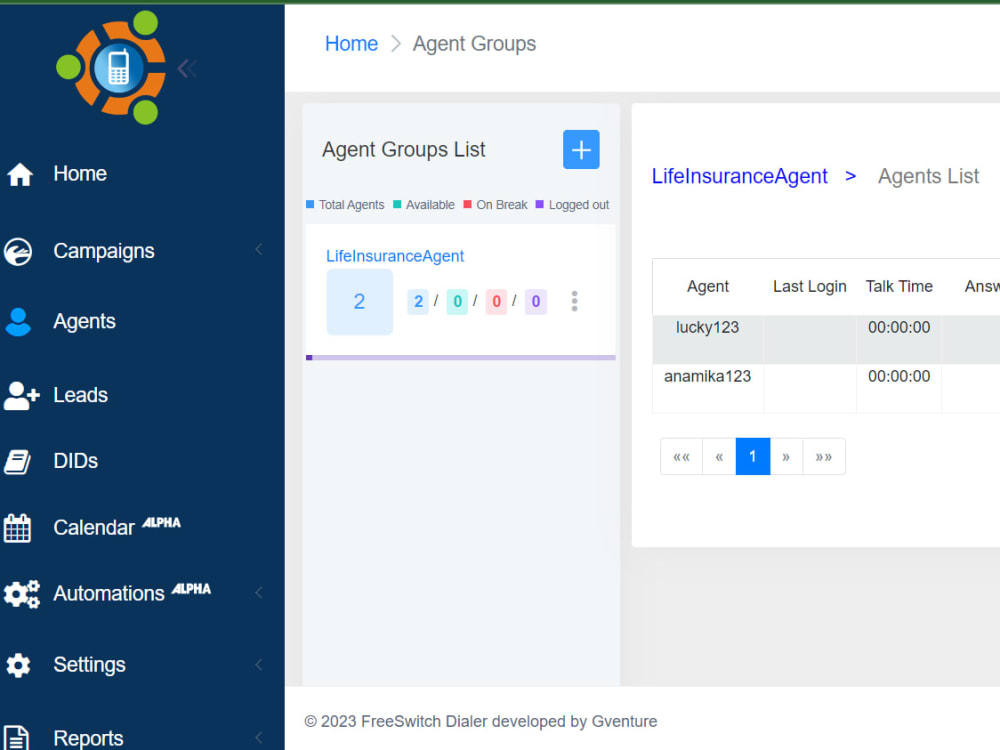Click the Leads add-person icon

(22, 395)
